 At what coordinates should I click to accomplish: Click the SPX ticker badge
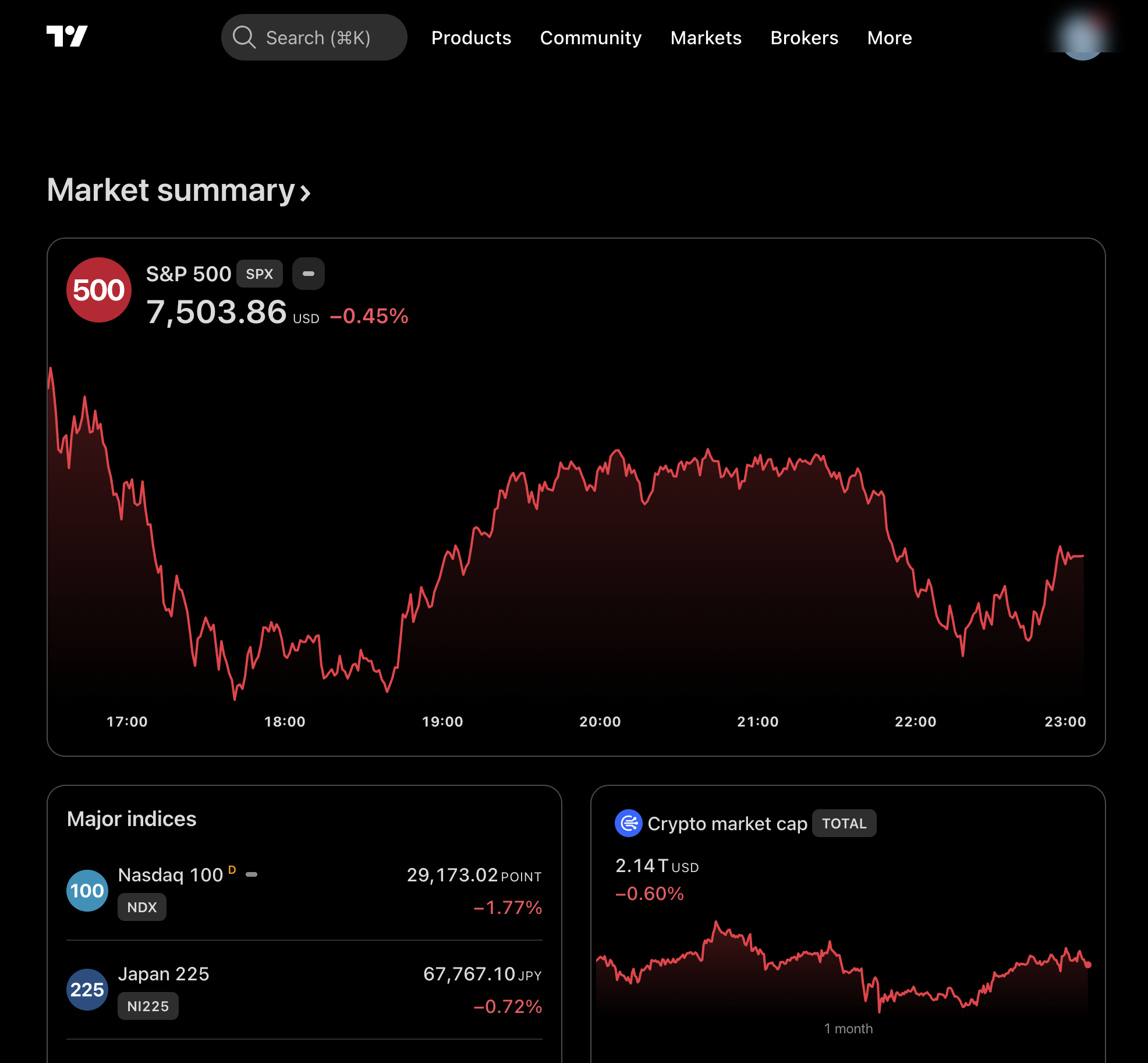point(260,274)
